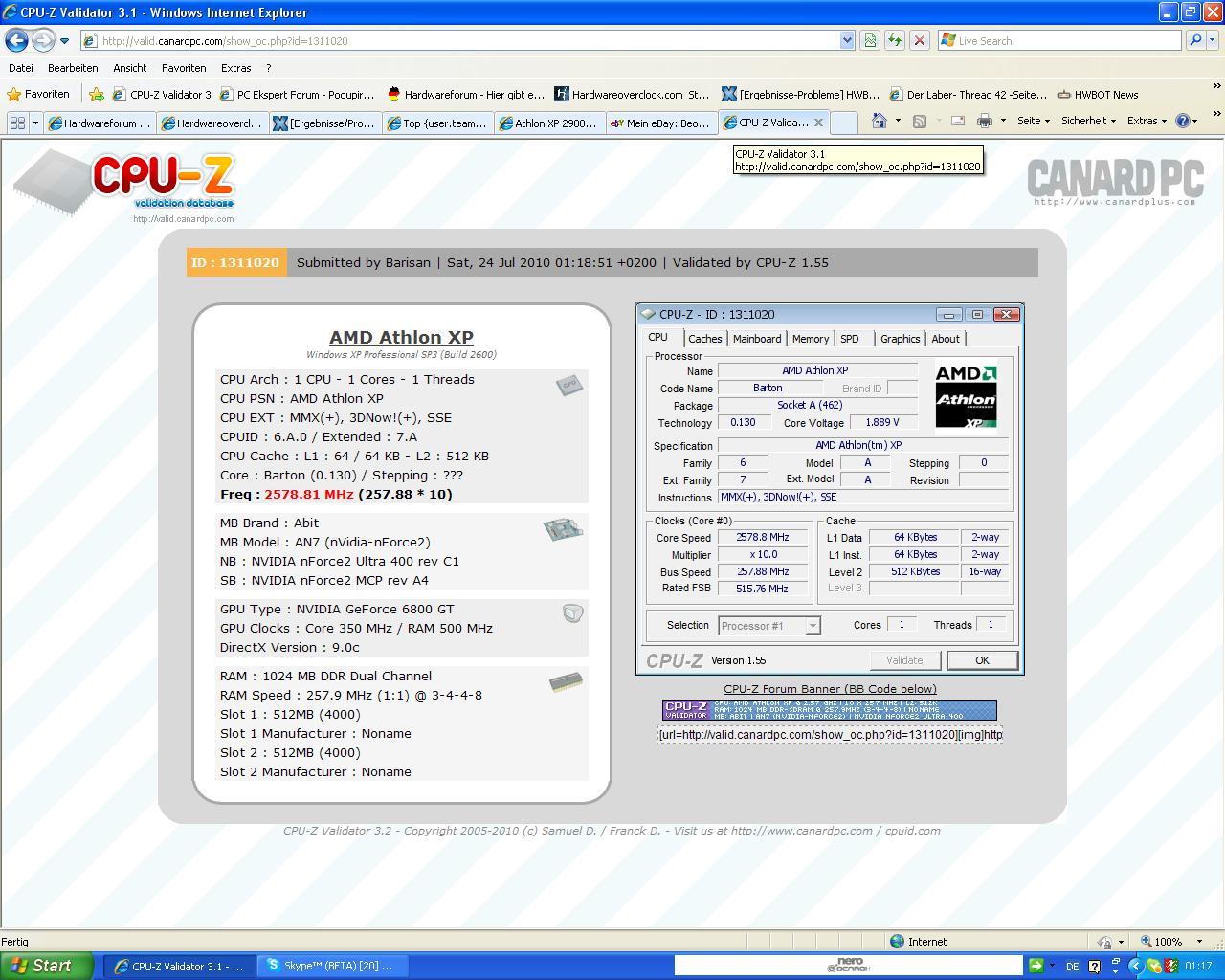Click the forum banner thumbnail image

[x=830, y=710]
